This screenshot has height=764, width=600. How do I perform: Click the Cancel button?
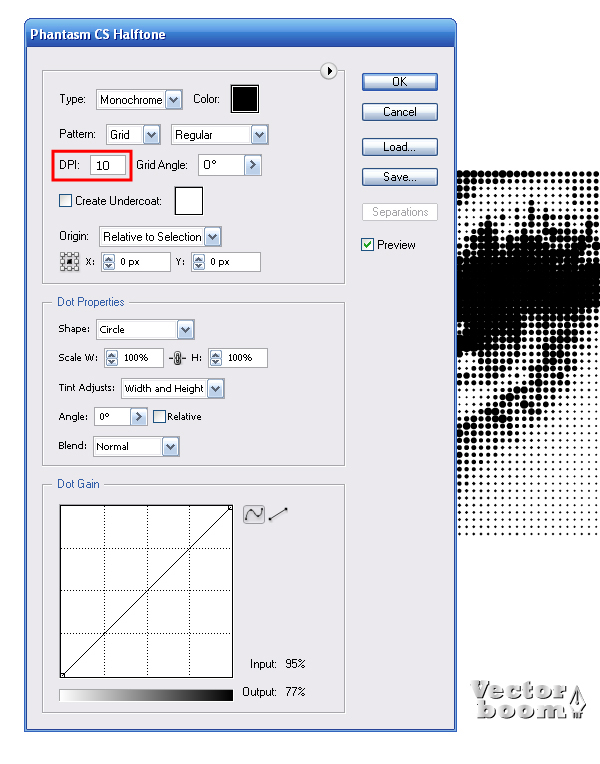(400, 112)
